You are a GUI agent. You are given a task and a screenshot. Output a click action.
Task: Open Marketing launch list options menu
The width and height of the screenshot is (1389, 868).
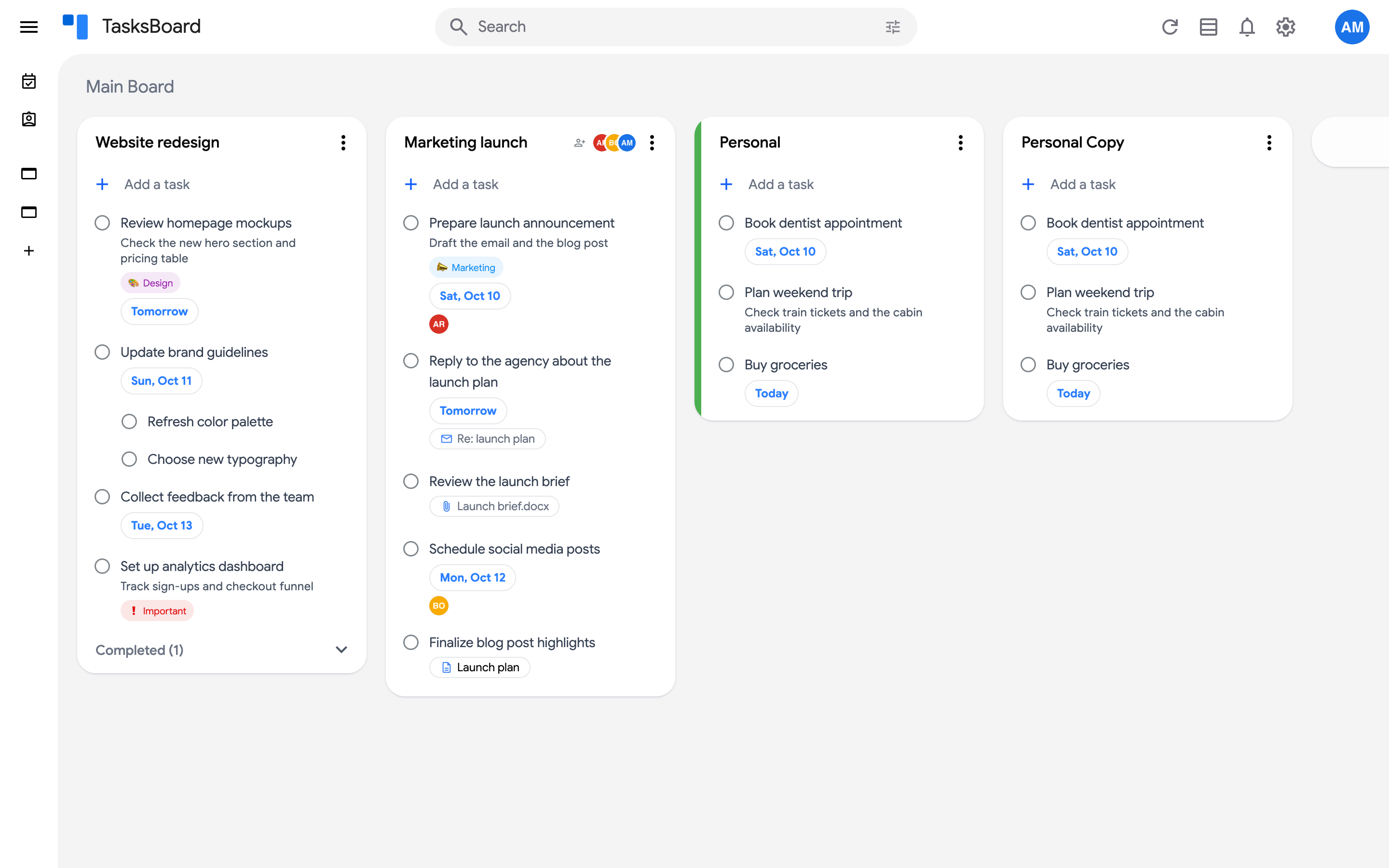pyautogui.click(x=652, y=142)
